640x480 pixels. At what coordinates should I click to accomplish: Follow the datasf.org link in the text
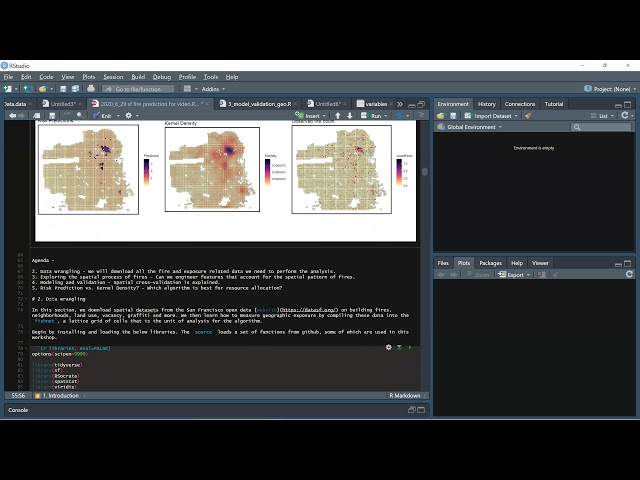pos(309,310)
